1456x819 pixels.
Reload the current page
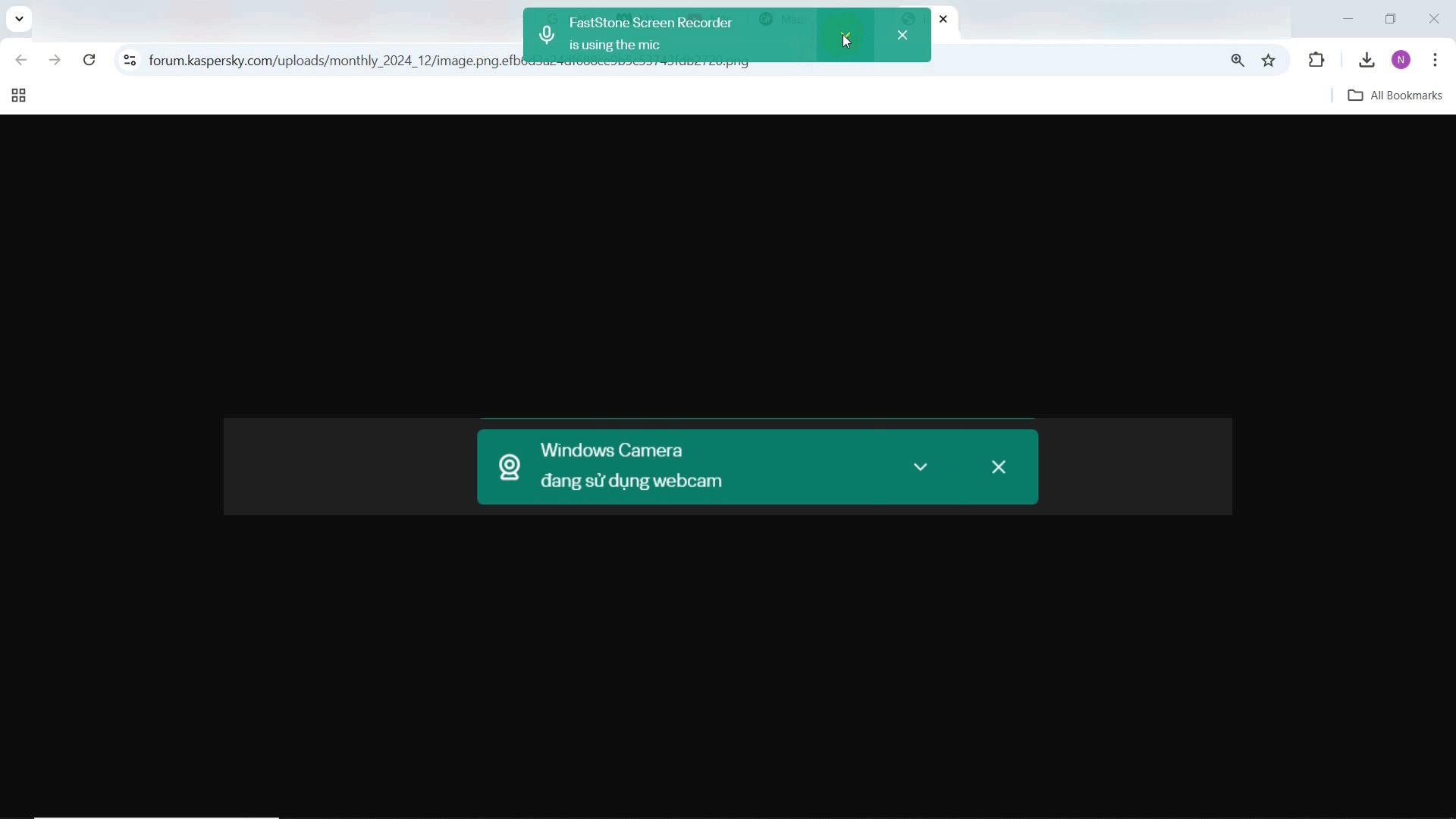pyautogui.click(x=89, y=60)
